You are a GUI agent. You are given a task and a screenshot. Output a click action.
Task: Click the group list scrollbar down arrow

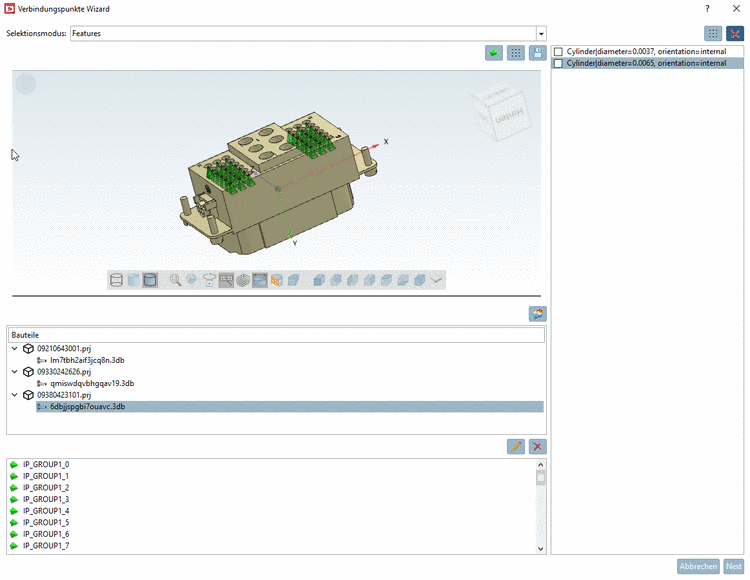(x=541, y=548)
